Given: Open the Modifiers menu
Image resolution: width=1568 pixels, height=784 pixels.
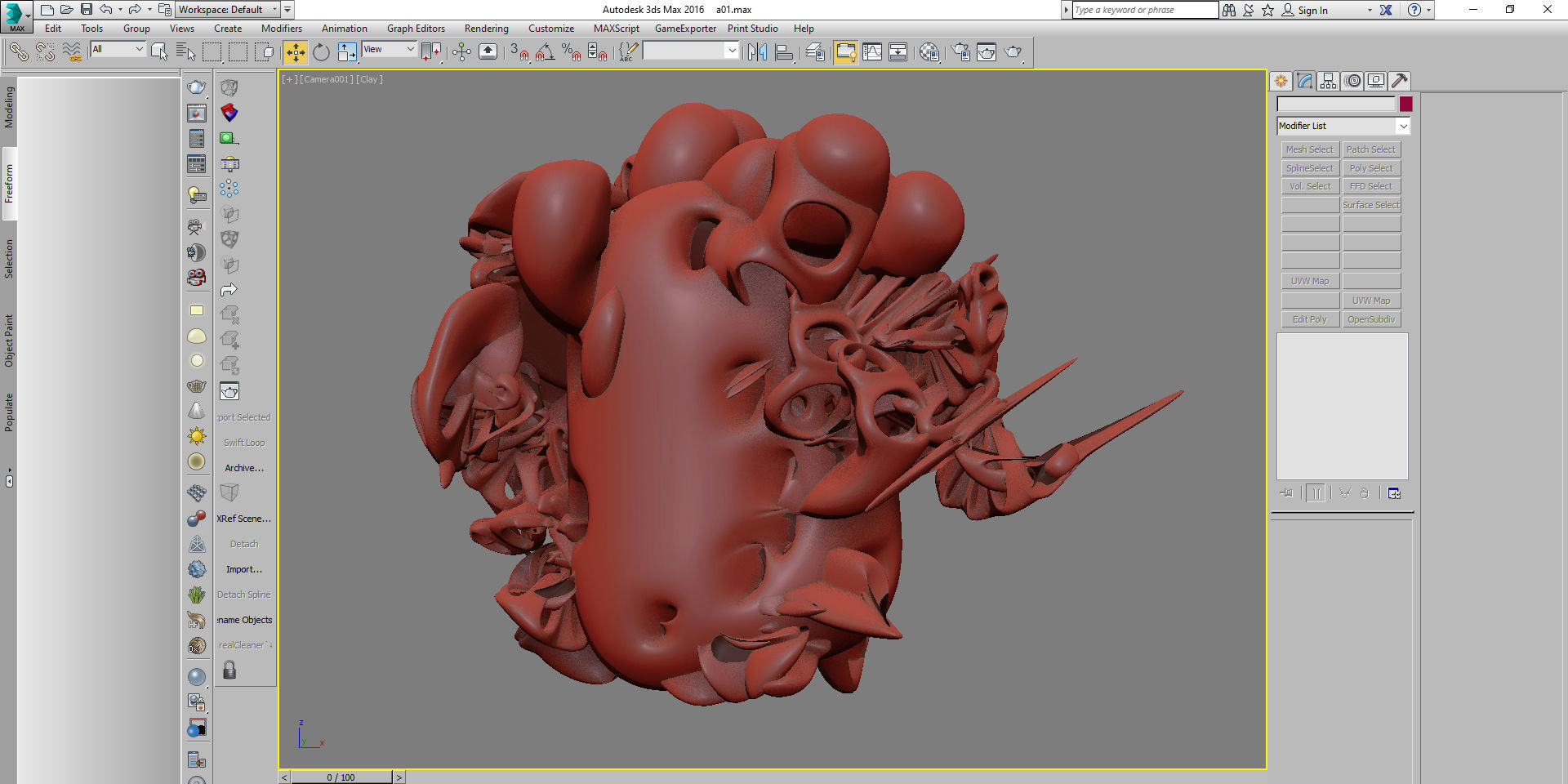Looking at the screenshot, I should pyautogui.click(x=282, y=29).
